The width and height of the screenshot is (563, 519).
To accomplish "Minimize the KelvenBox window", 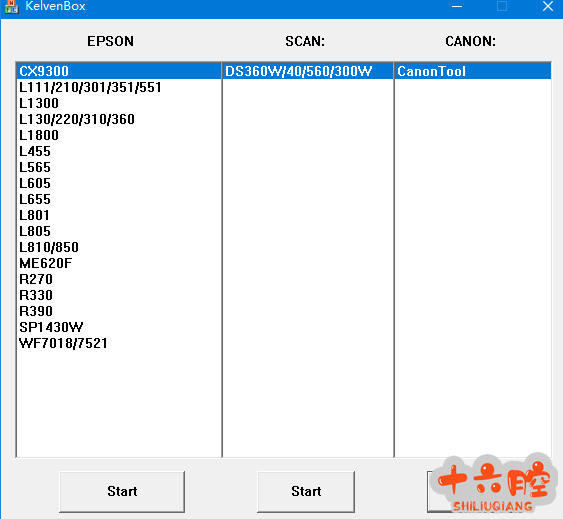I will click(x=457, y=6).
